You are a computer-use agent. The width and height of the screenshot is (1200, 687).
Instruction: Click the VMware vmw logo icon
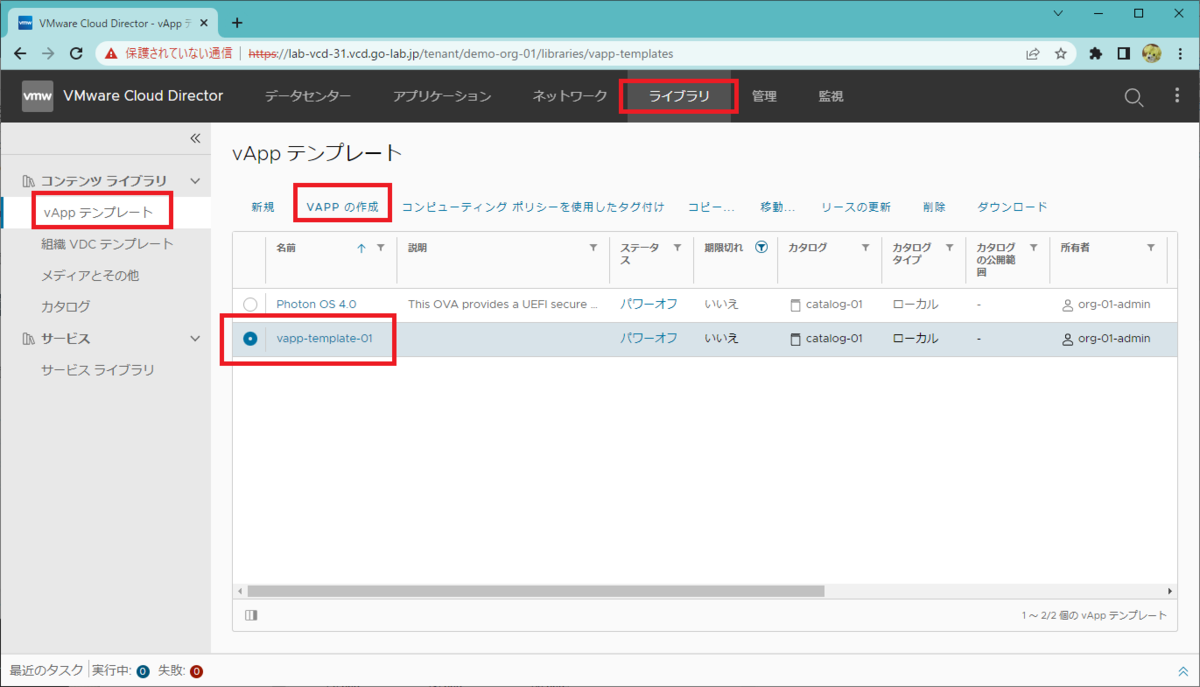(x=38, y=96)
